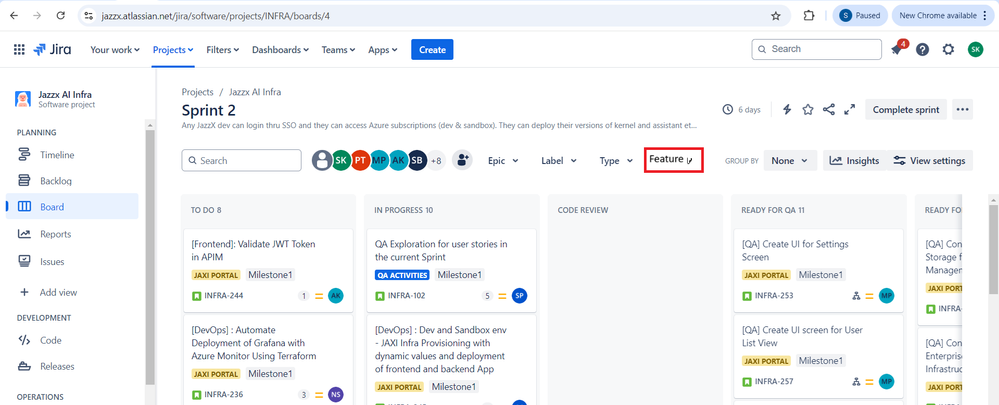Image resolution: width=999 pixels, height=405 pixels.
Task: Open the notifications bell
Action: click(897, 49)
